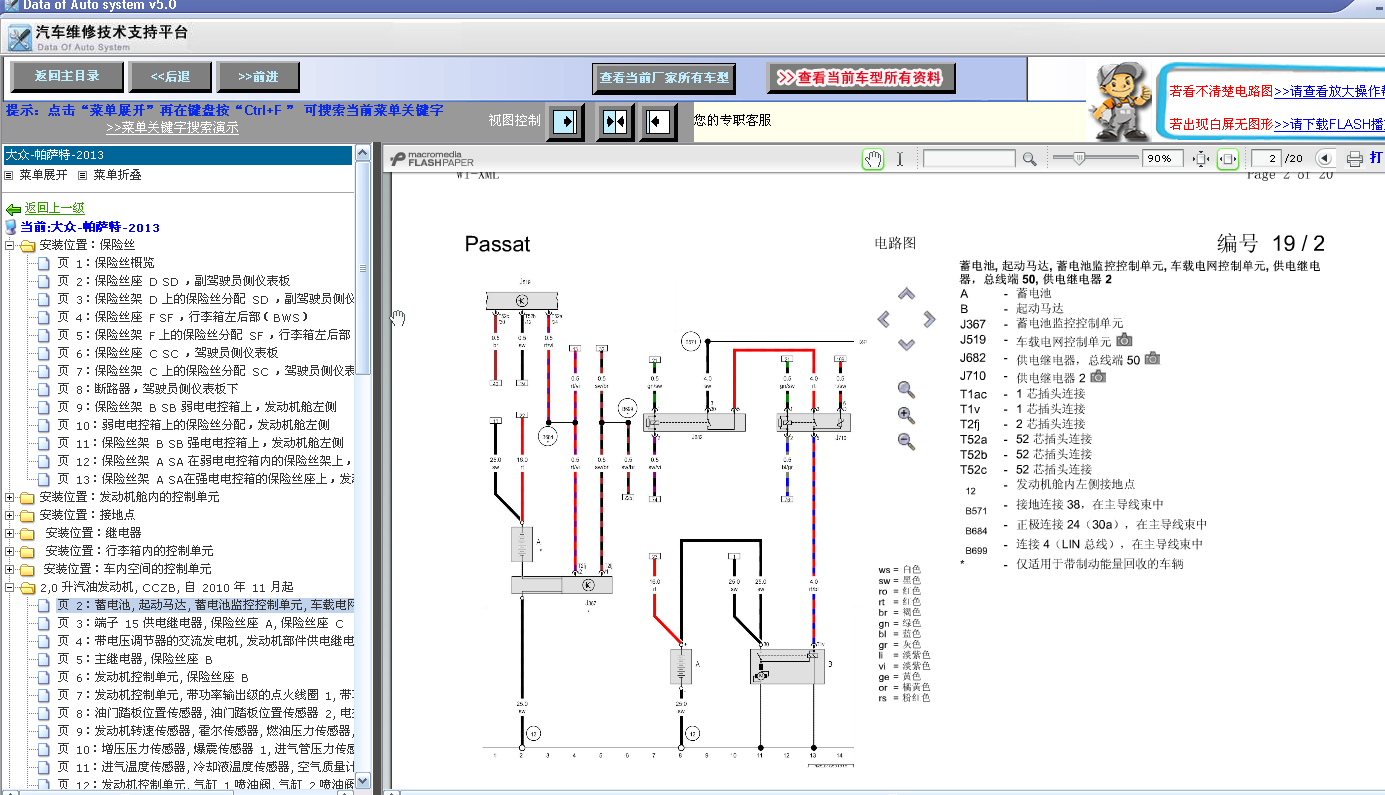The image size is (1385, 795).
Task: Open 页 9：保险丝架 B SB 弱电电控箱上
Action: [x=197, y=407]
